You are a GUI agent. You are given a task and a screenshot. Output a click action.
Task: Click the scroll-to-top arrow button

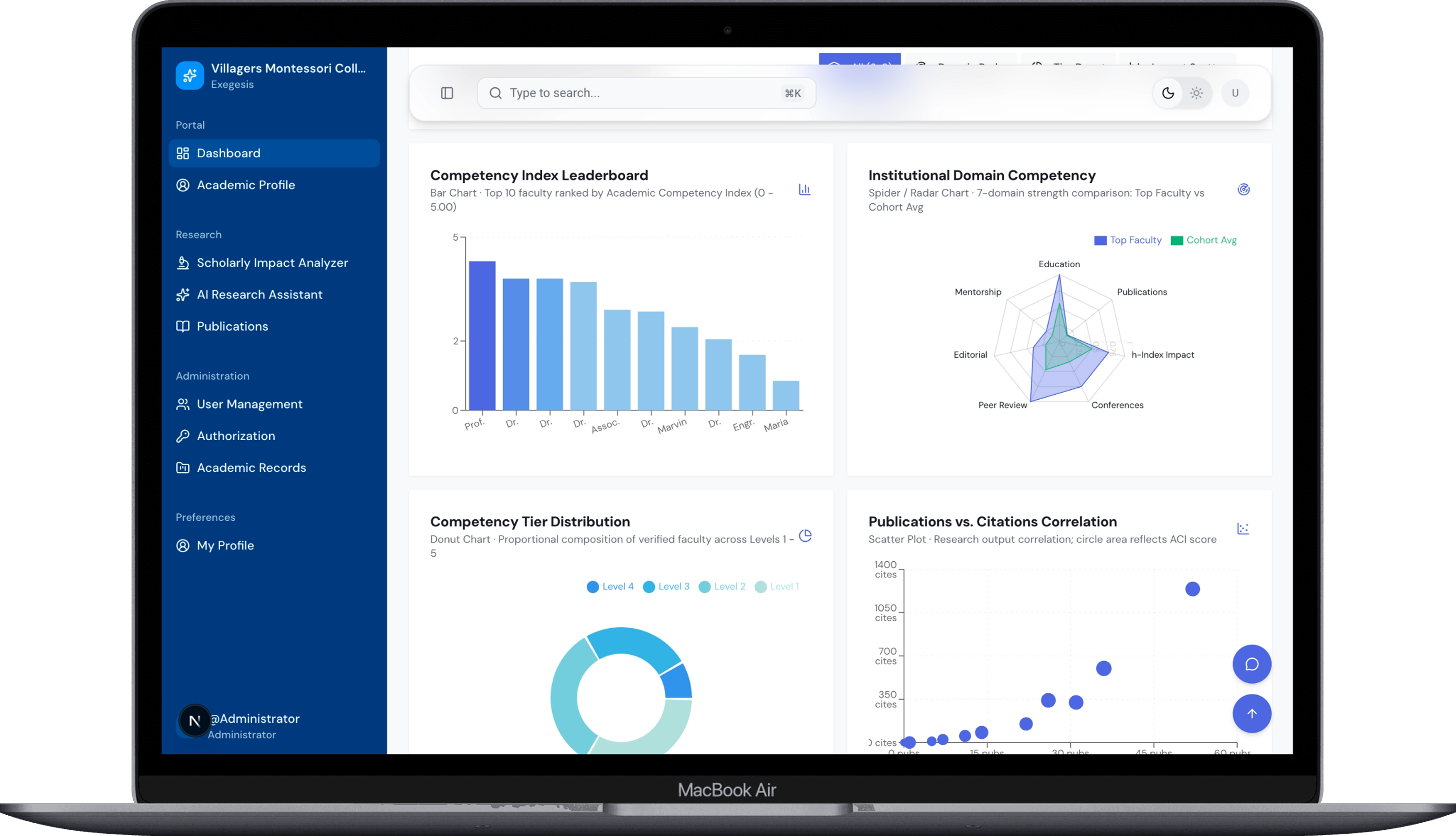tap(1251, 713)
